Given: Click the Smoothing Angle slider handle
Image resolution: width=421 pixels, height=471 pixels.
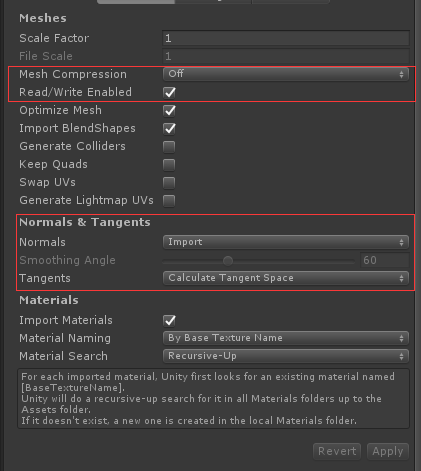Looking at the screenshot, I should point(228,261).
